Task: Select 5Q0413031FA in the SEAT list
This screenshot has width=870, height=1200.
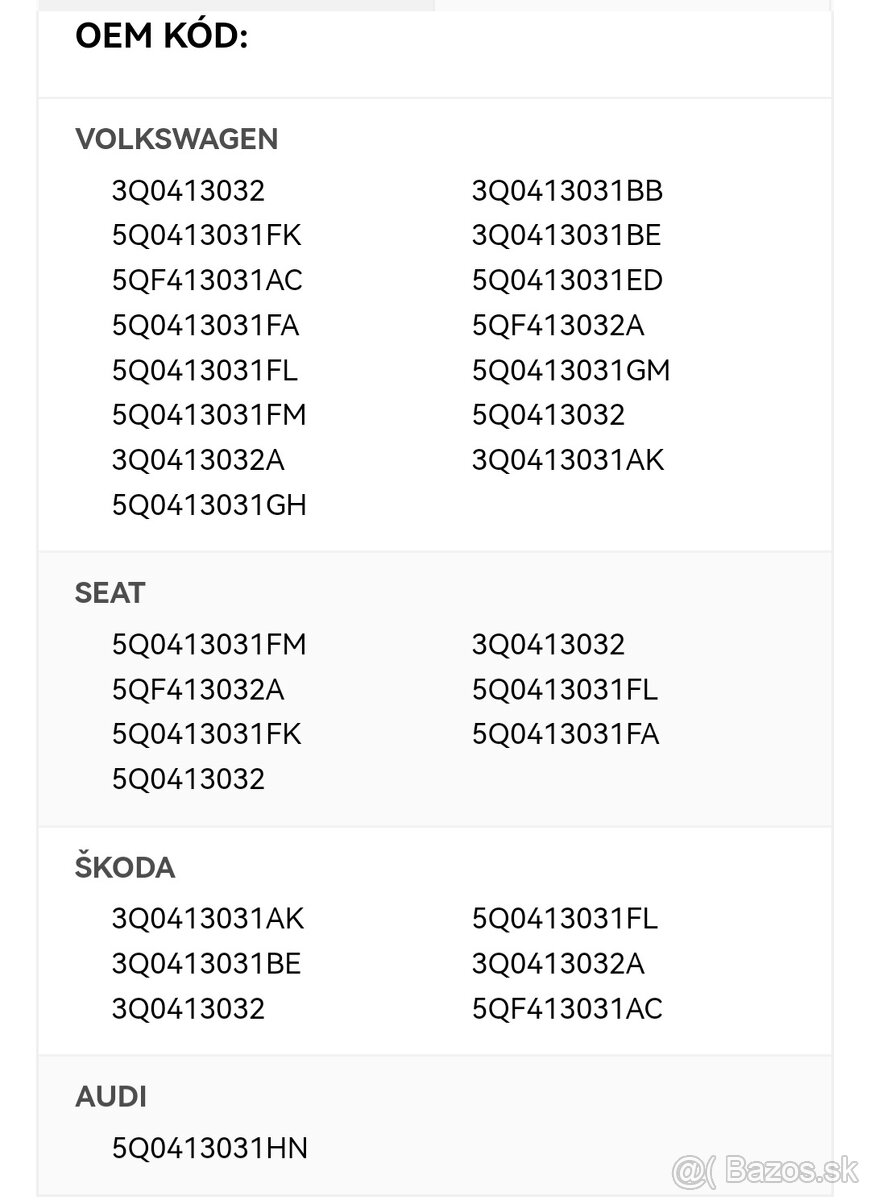Action: 565,735
